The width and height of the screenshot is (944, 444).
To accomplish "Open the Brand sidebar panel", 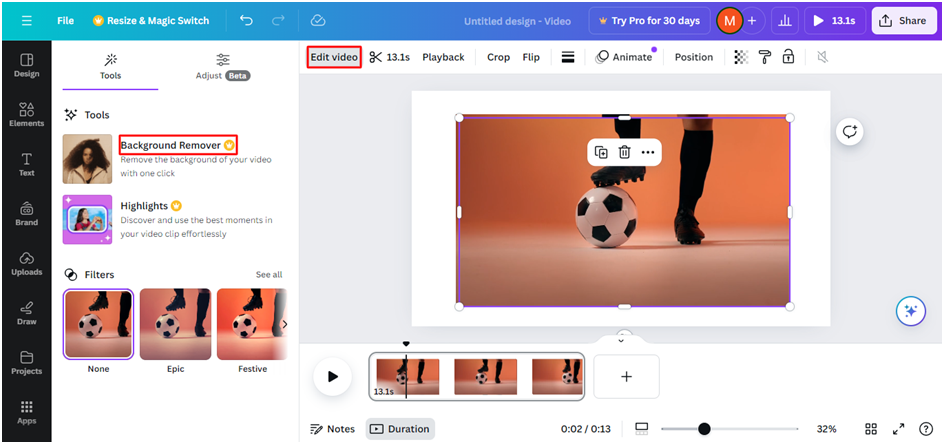I will [x=26, y=214].
